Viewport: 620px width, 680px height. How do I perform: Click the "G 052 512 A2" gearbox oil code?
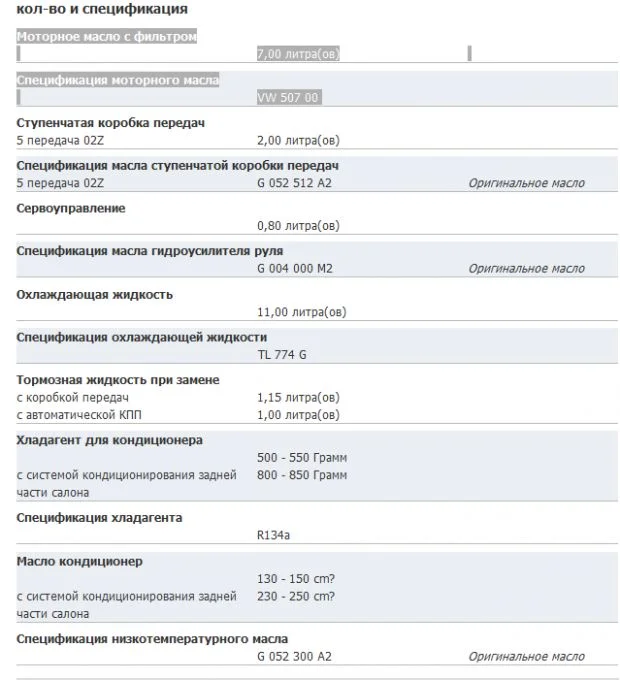pyautogui.click(x=295, y=183)
